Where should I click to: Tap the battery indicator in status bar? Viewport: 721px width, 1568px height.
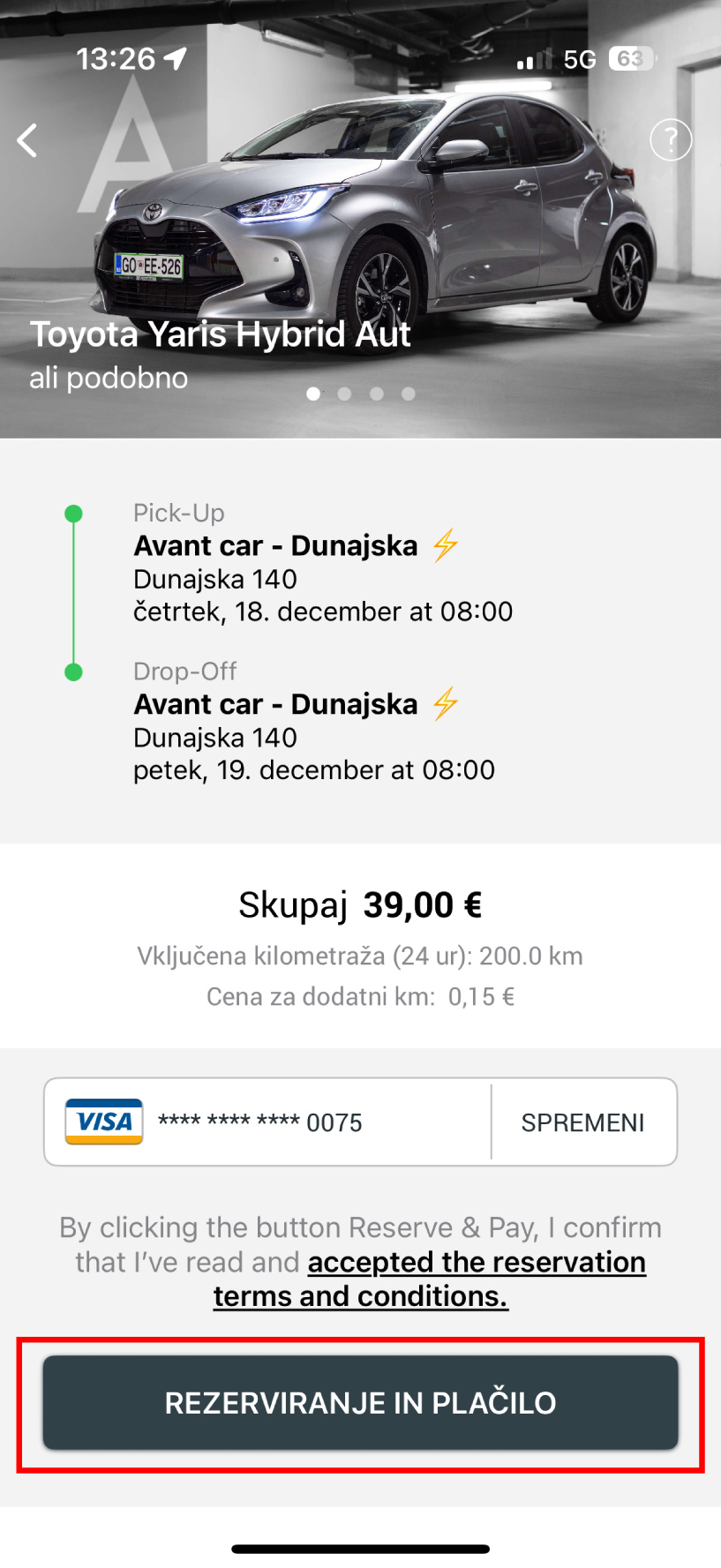click(x=632, y=59)
